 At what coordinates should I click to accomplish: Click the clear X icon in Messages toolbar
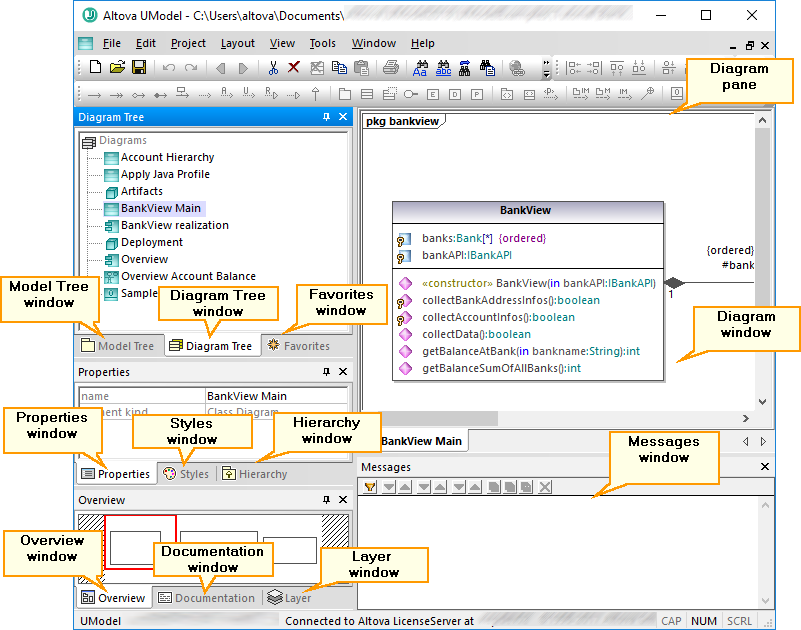[545, 487]
